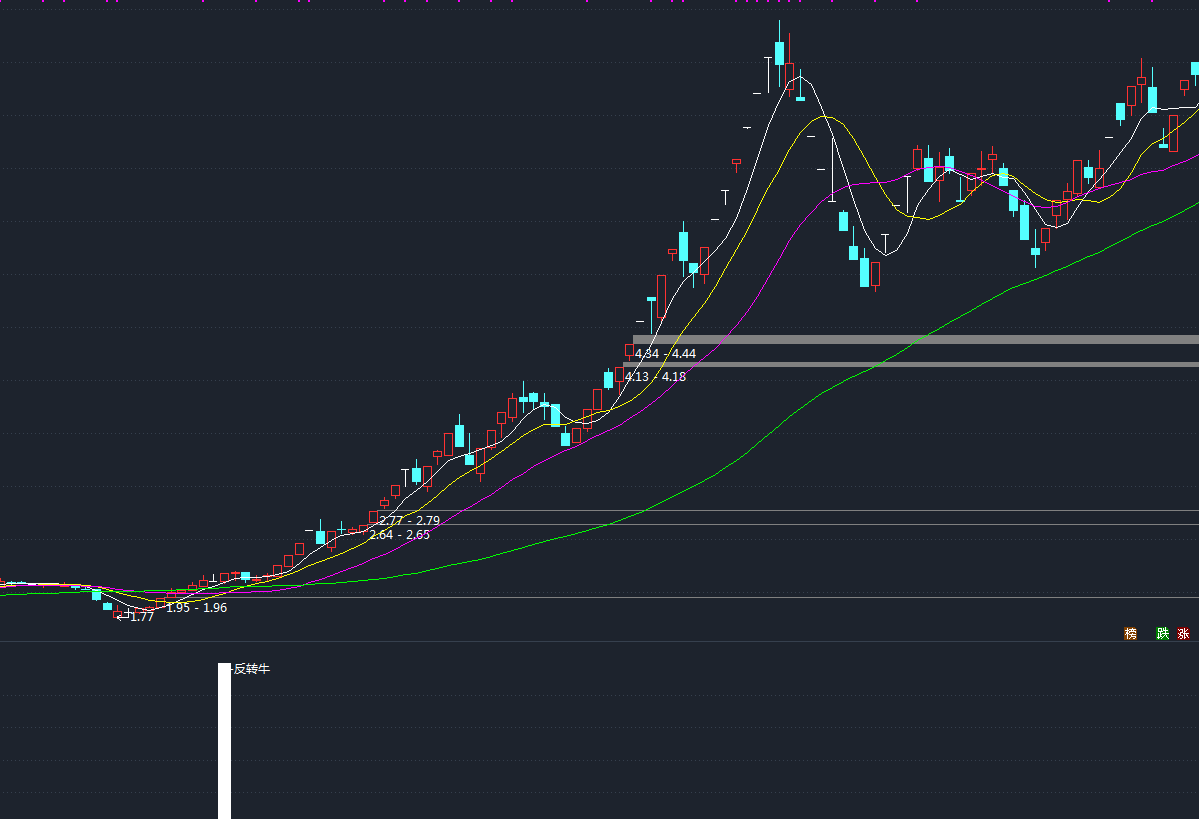Select the thinner gray band above 4.13 - 4.18

911,365
